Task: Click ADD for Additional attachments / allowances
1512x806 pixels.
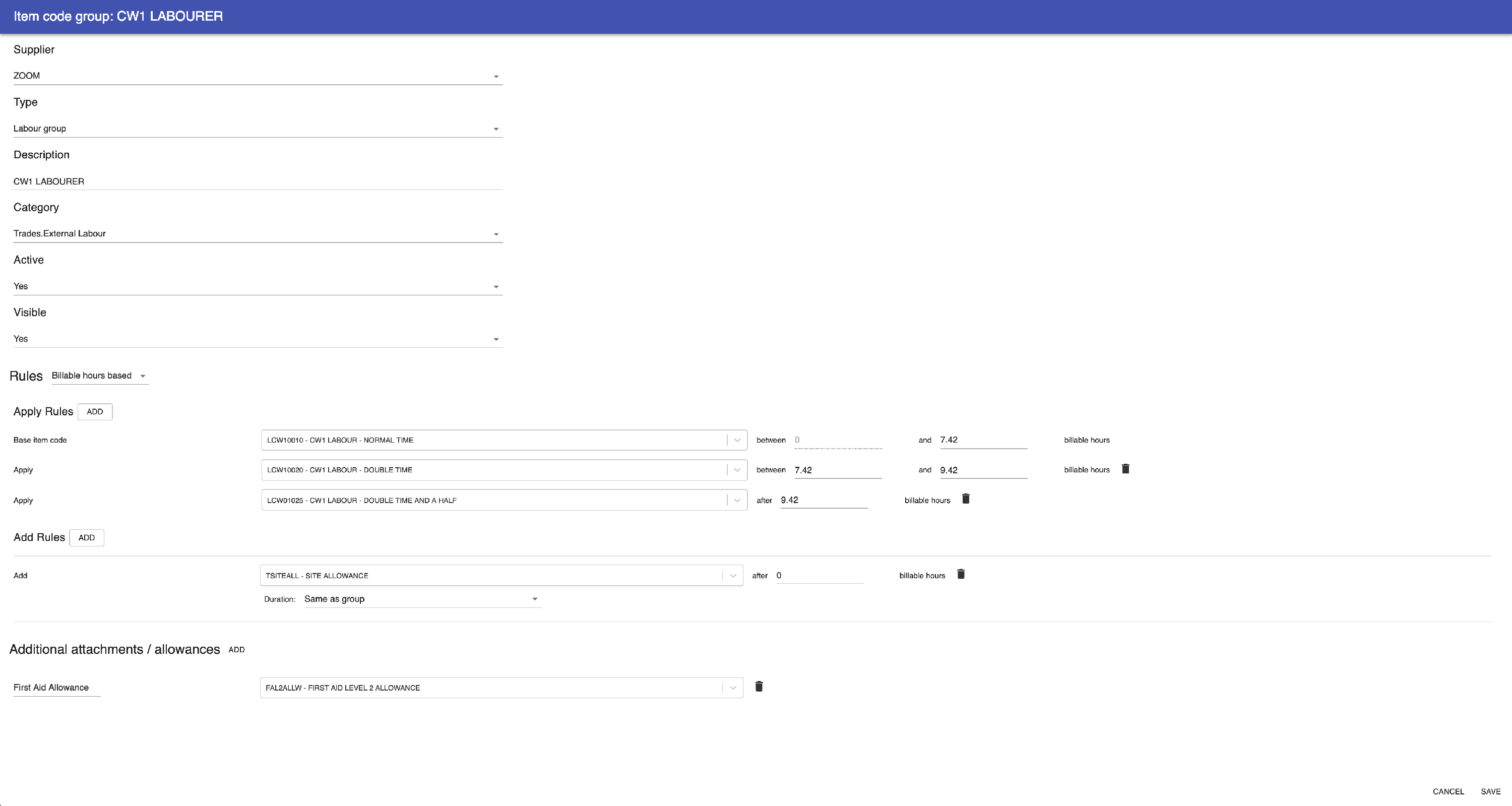Action: (x=236, y=650)
